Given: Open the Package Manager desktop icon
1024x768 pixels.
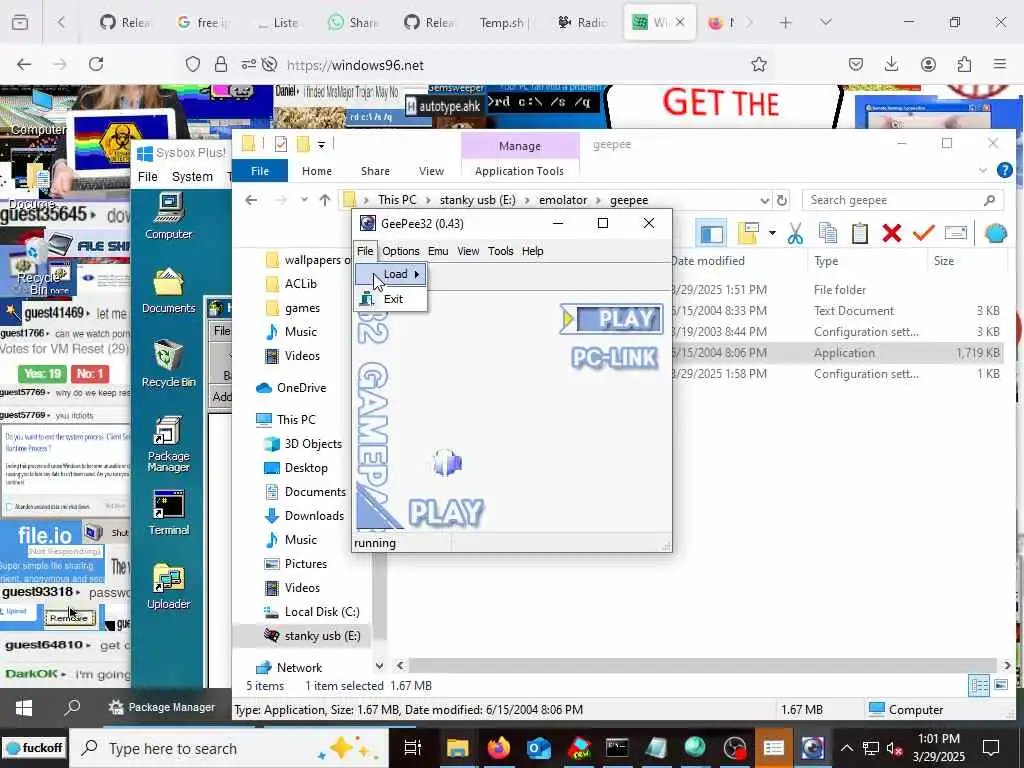Looking at the screenshot, I should pos(168,444).
